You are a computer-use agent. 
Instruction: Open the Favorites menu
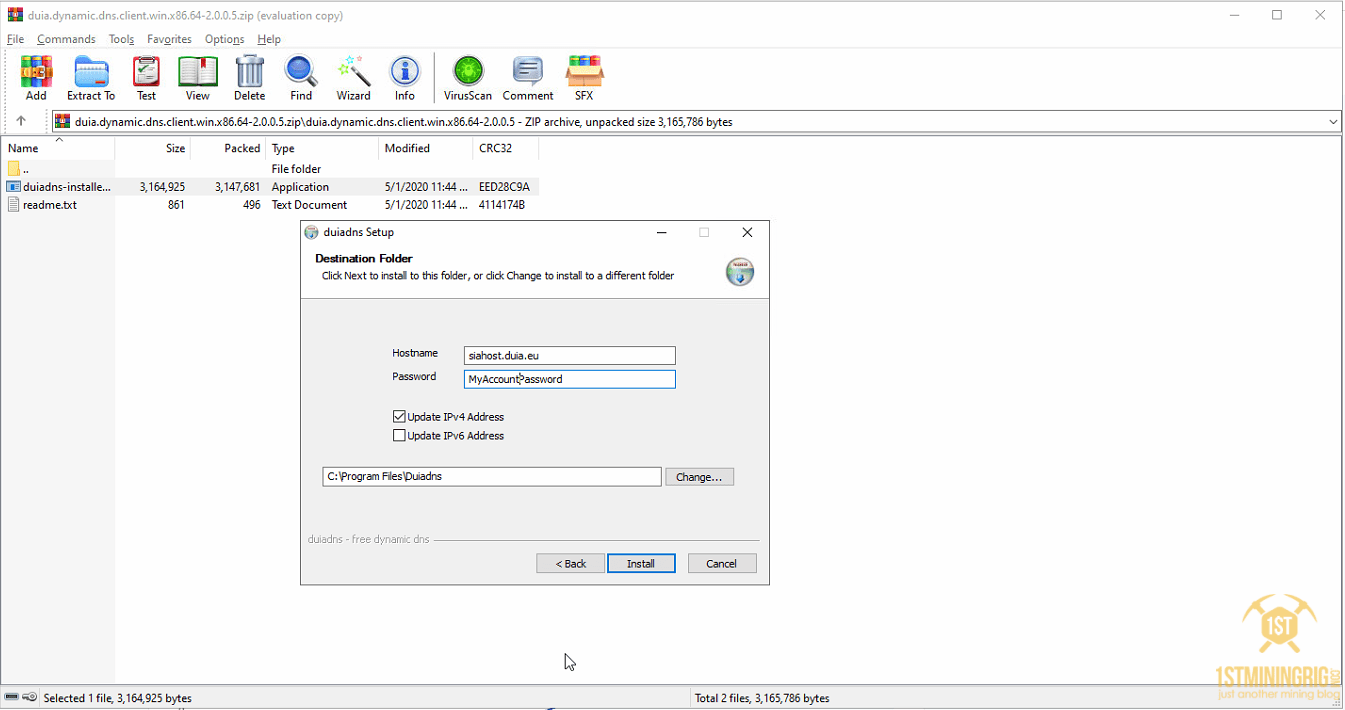coord(169,39)
